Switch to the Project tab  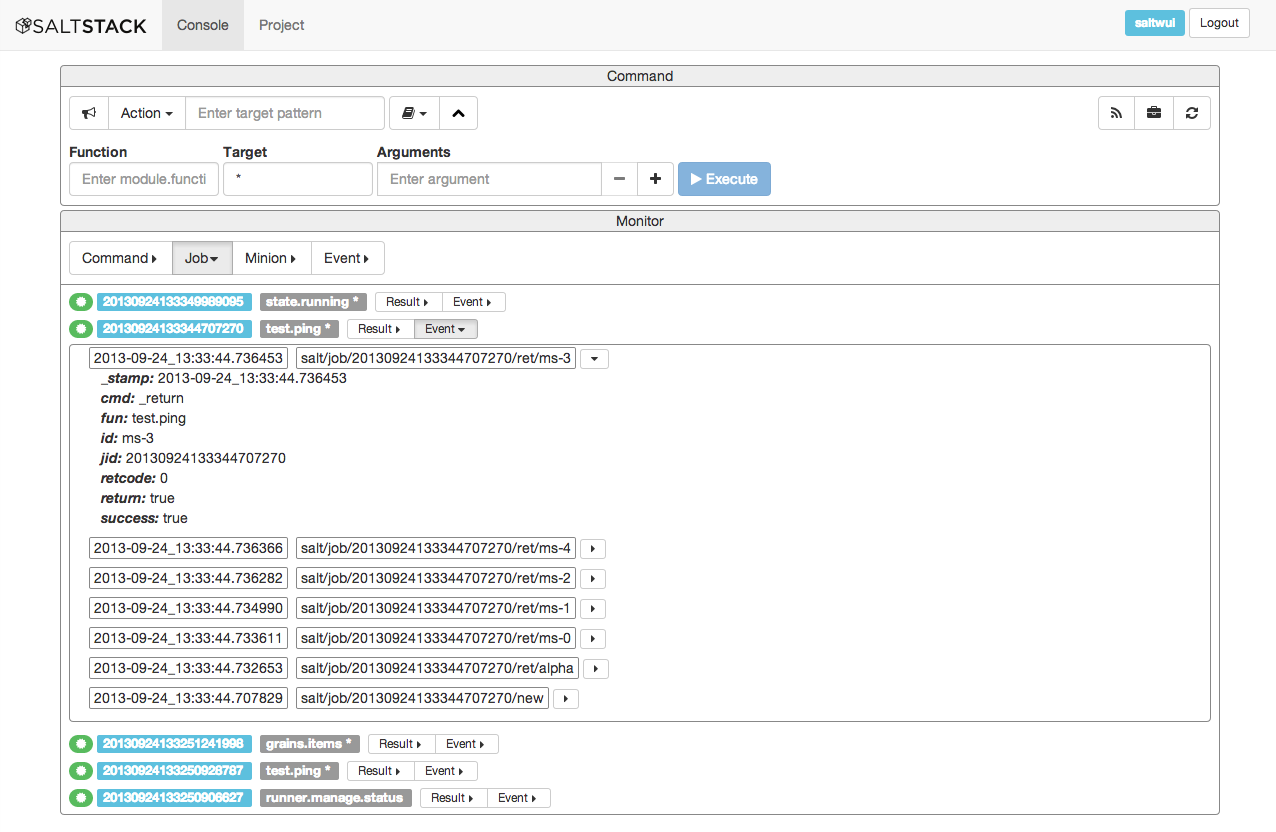click(281, 25)
